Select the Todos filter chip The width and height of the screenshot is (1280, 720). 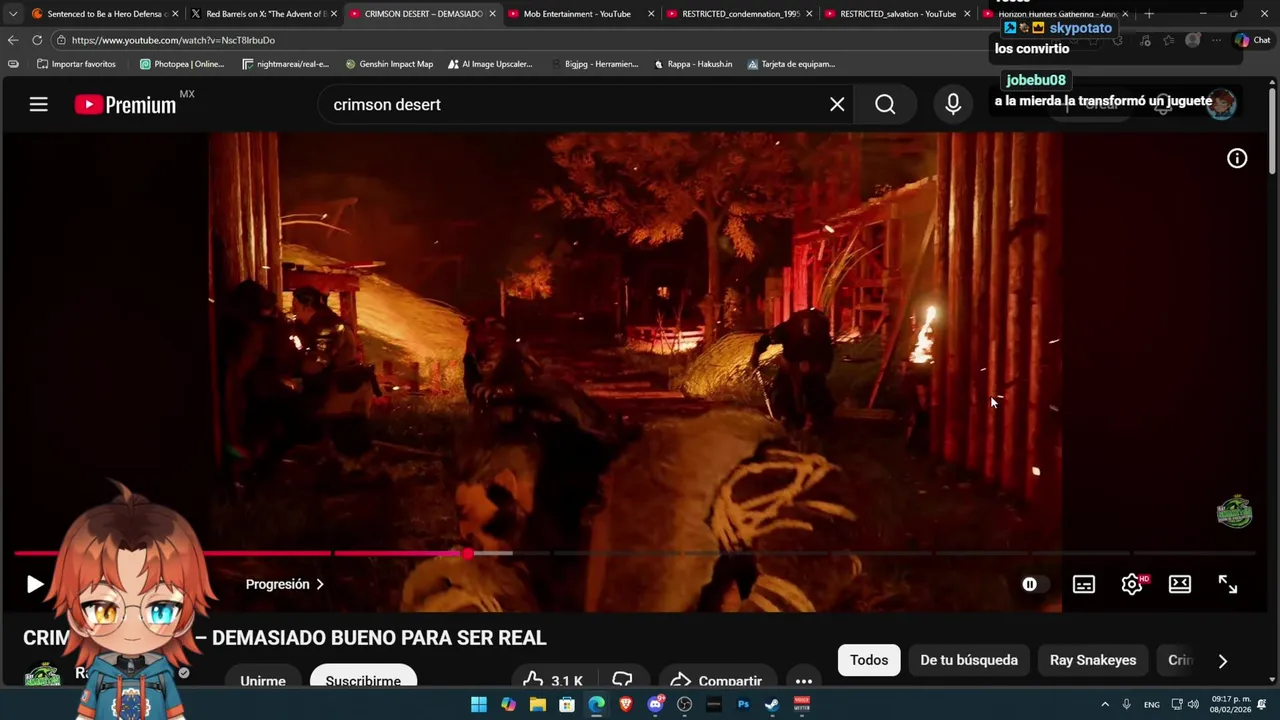[869, 660]
